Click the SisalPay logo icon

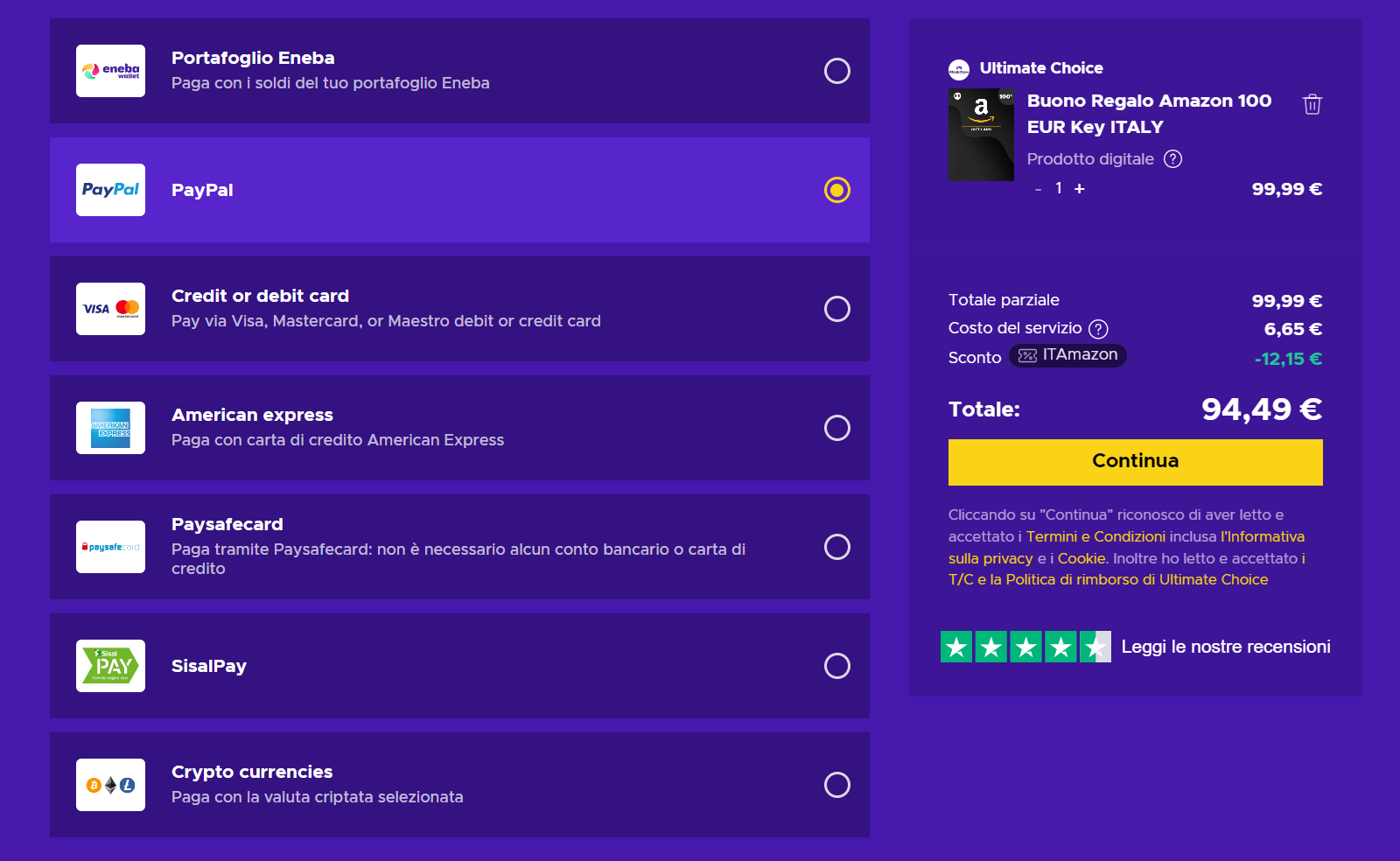[110, 666]
